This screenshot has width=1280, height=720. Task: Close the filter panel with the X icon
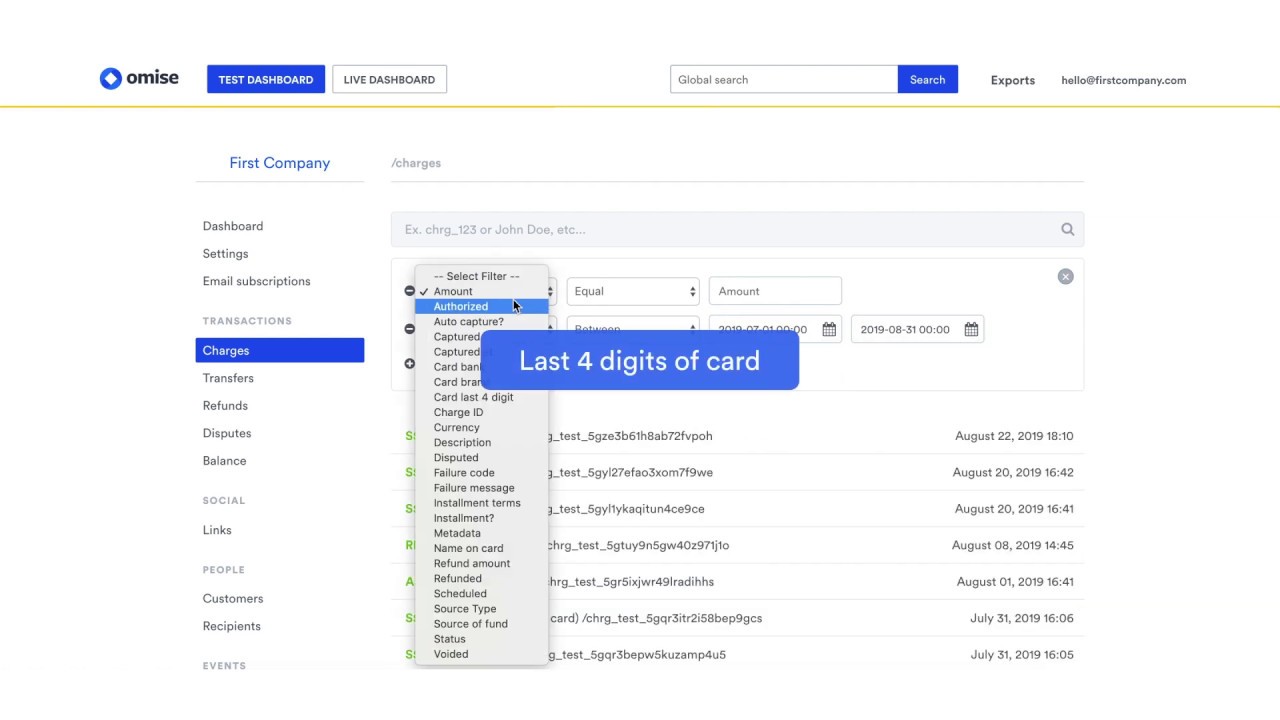coord(1065,276)
